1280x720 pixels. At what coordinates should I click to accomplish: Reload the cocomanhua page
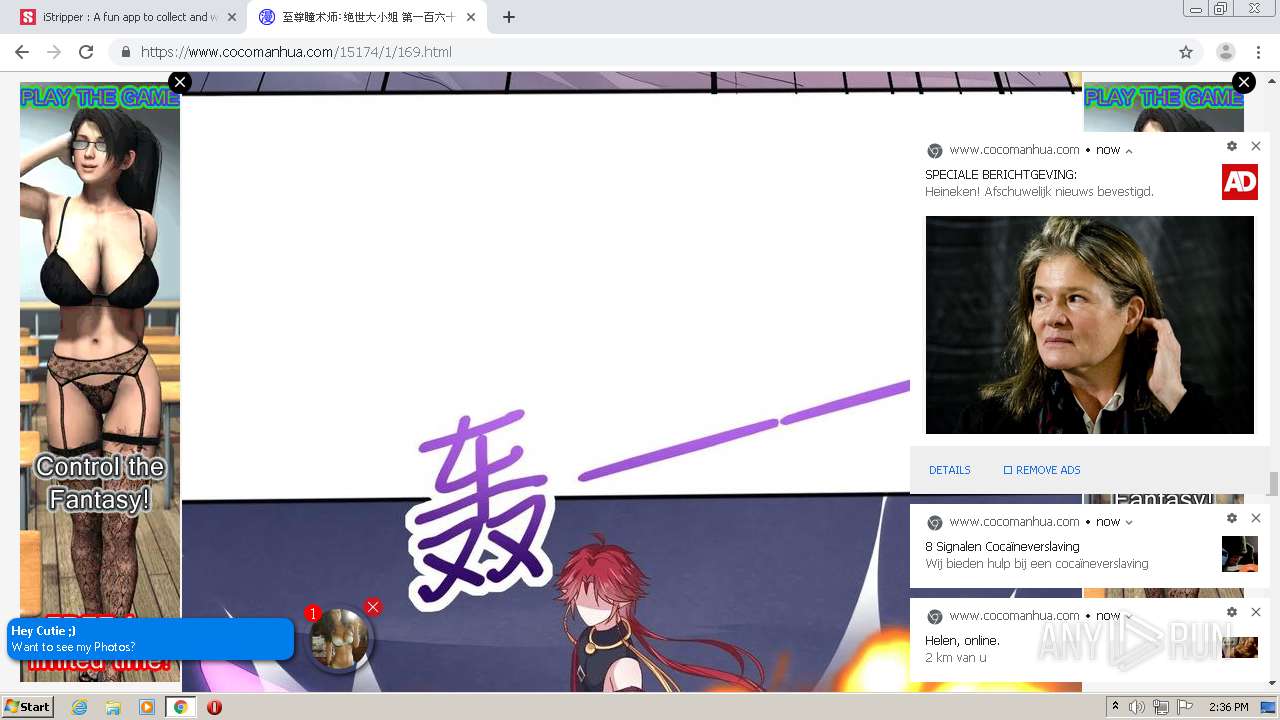[86, 52]
